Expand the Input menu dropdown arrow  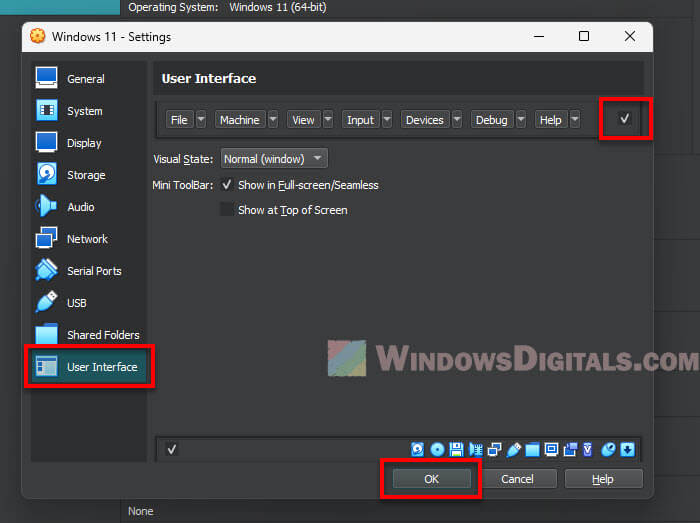388,120
